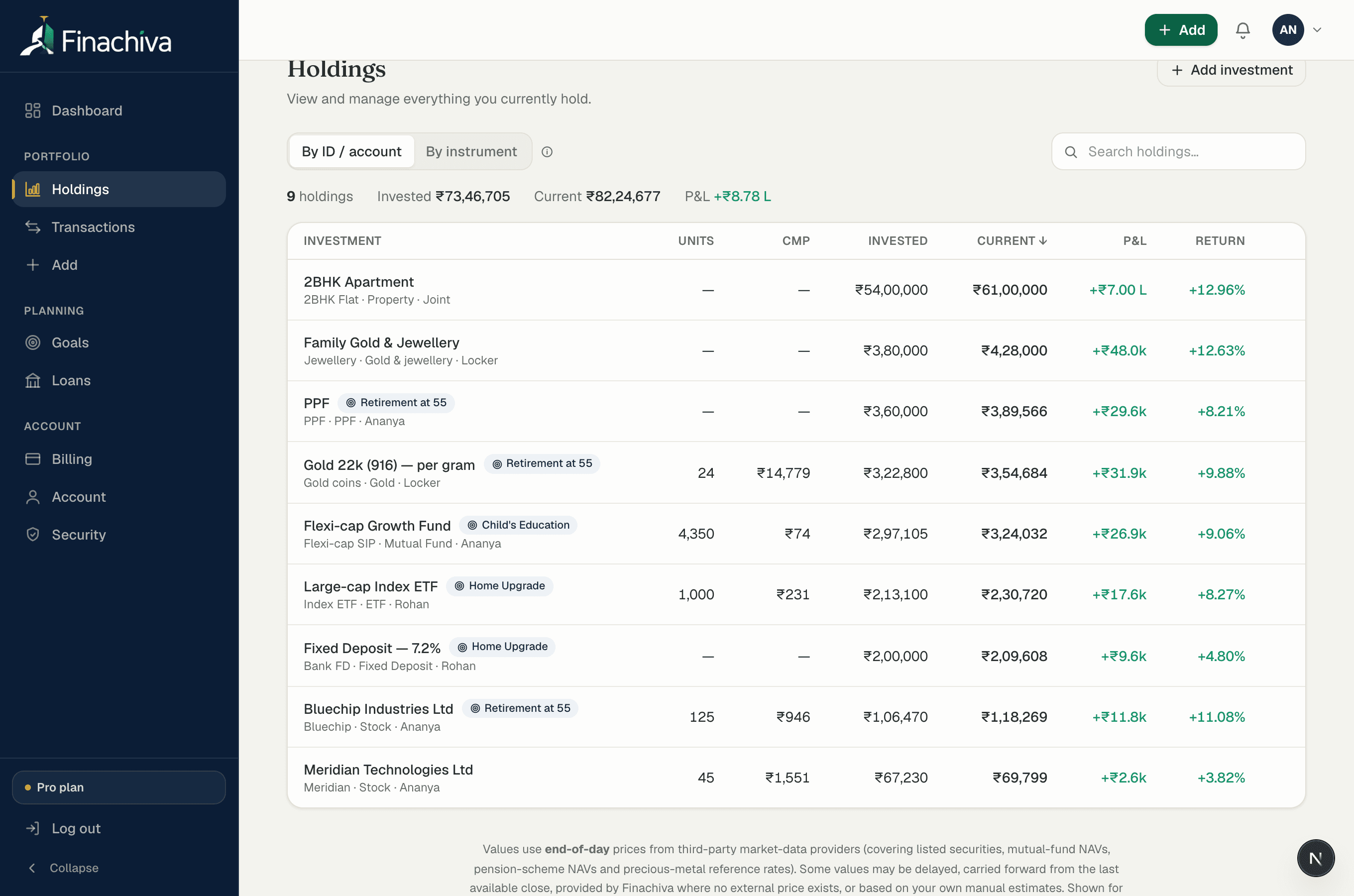Click the AN user avatar
Screen dimensions: 1354x896
point(1287,30)
